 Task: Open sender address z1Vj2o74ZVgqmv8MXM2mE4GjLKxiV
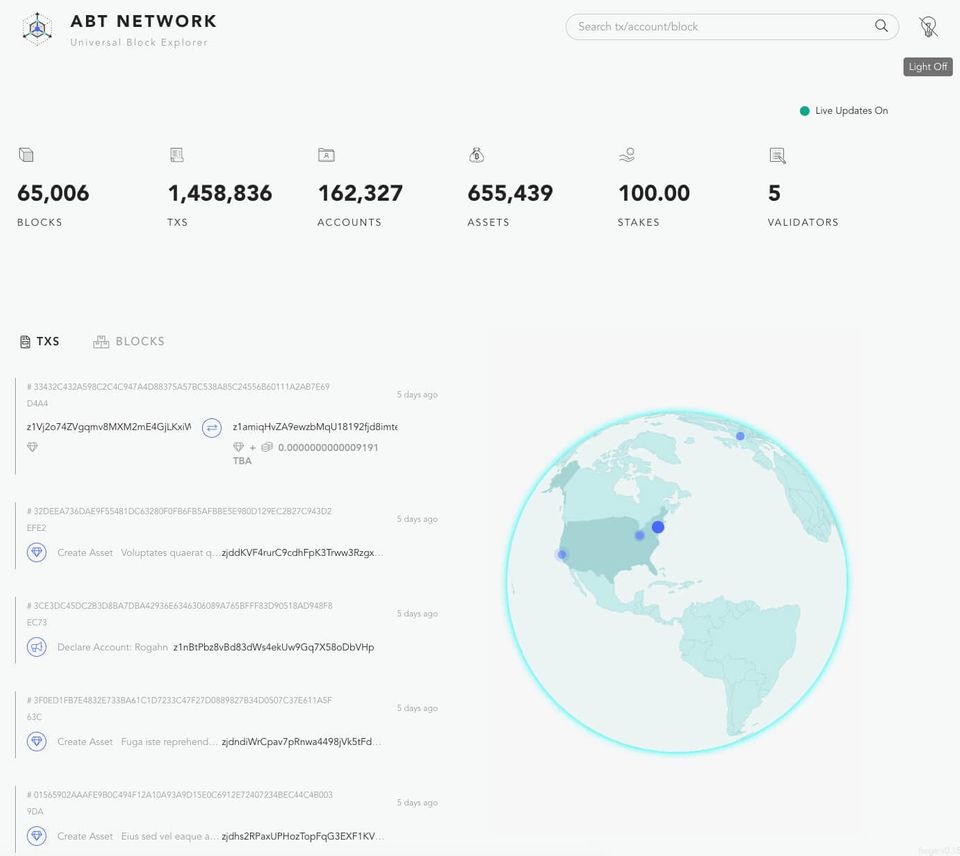(108, 427)
